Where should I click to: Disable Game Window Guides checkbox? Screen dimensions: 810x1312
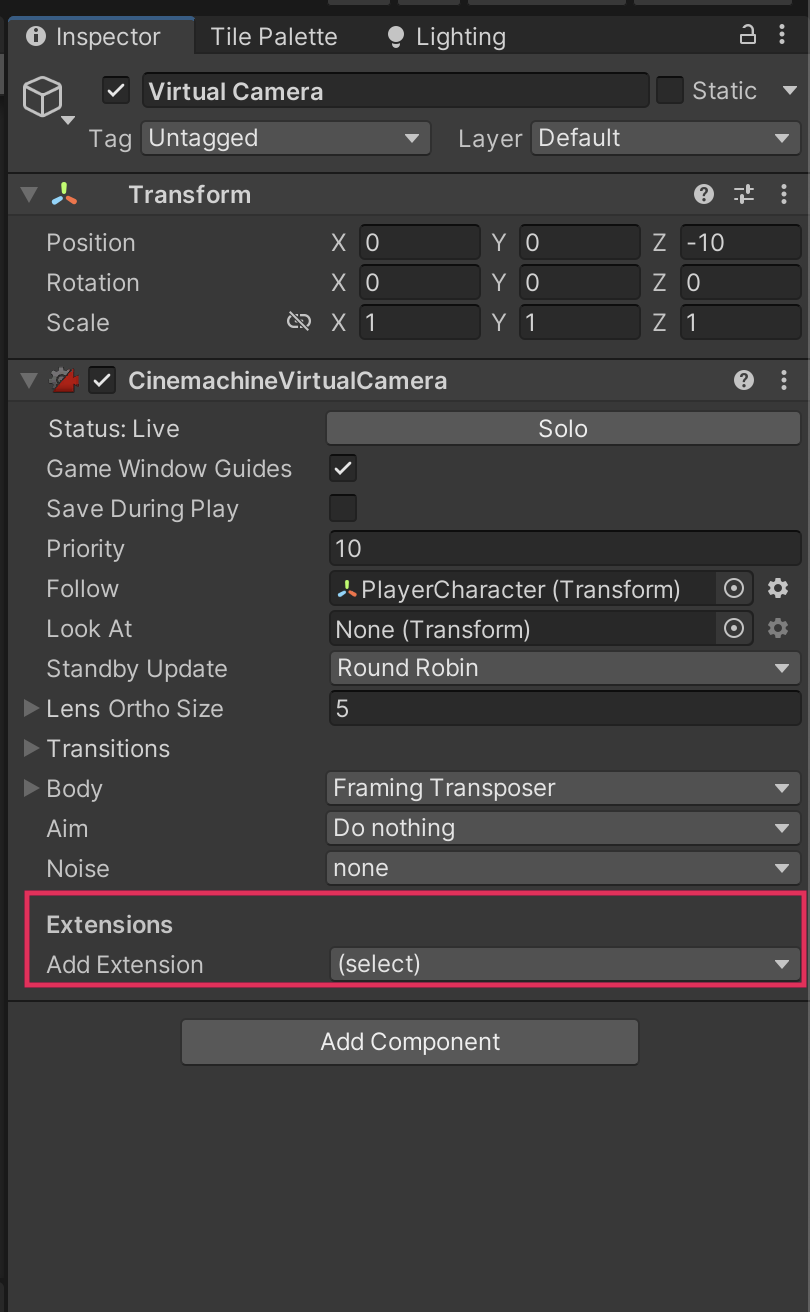[343, 468]
